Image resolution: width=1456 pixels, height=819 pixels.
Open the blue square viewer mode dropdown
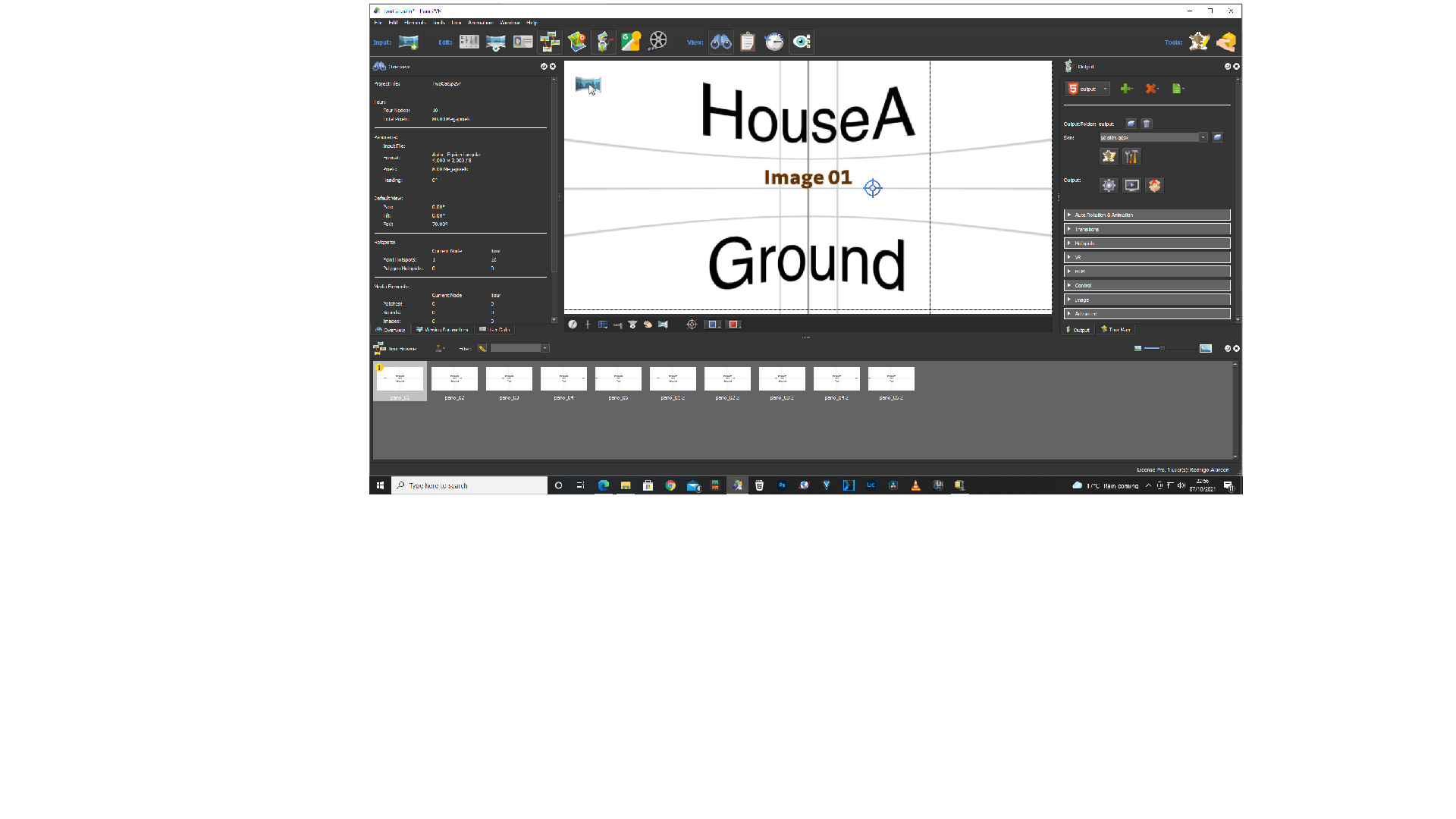pos(714,325)
